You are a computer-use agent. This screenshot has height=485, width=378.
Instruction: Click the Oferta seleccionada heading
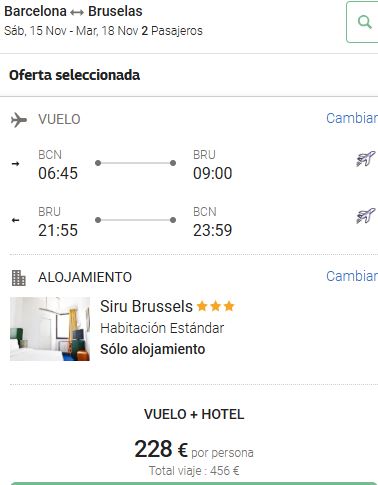coord(74,75)
